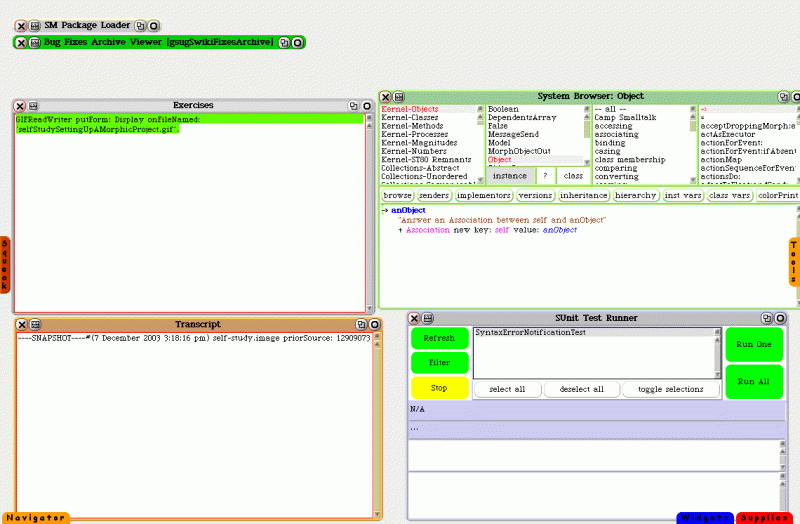Expand the System Browser window icon
Image resolution: width=800 pixels, height=524 pixels.
(783, 96)
